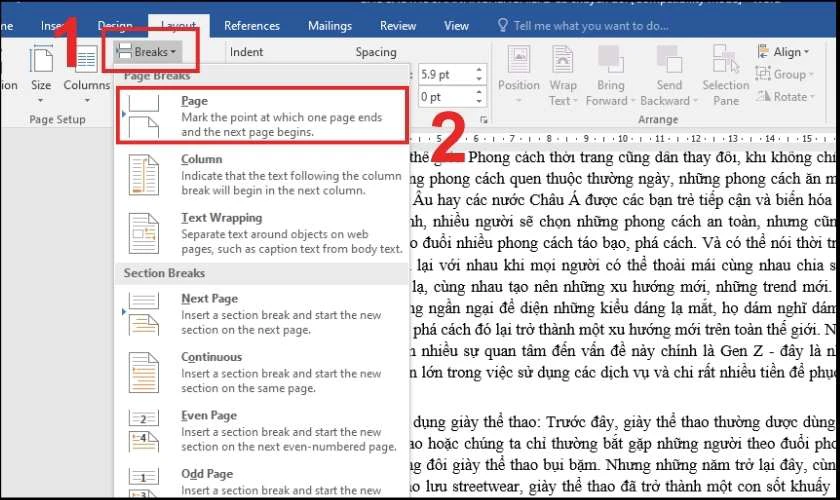This screenshot has width=840, height=500.
Task: Choose the Column break option
Action: (261, 175)
